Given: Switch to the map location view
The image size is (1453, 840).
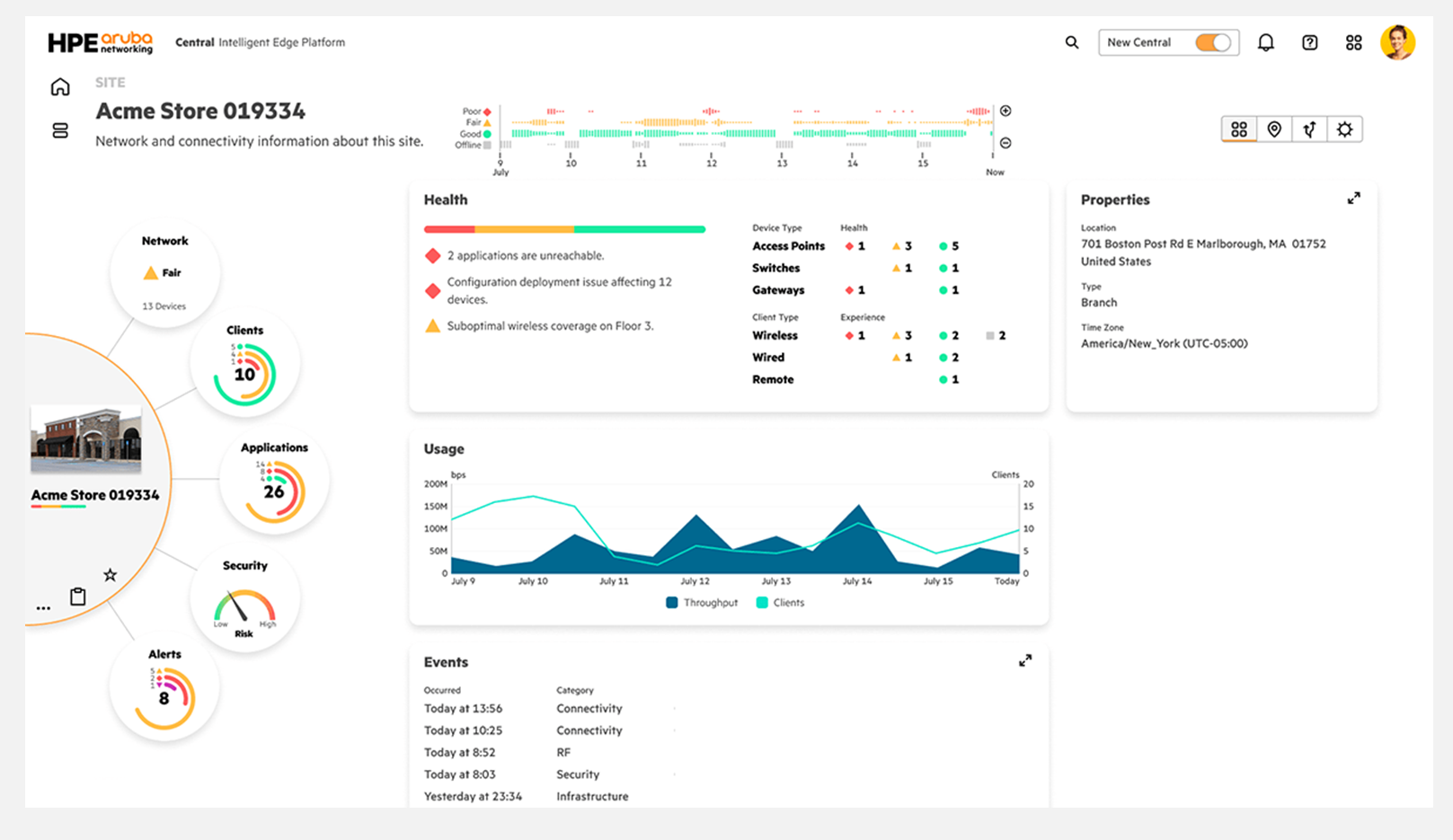Looking at the screenshot, I should (1274, 129).
